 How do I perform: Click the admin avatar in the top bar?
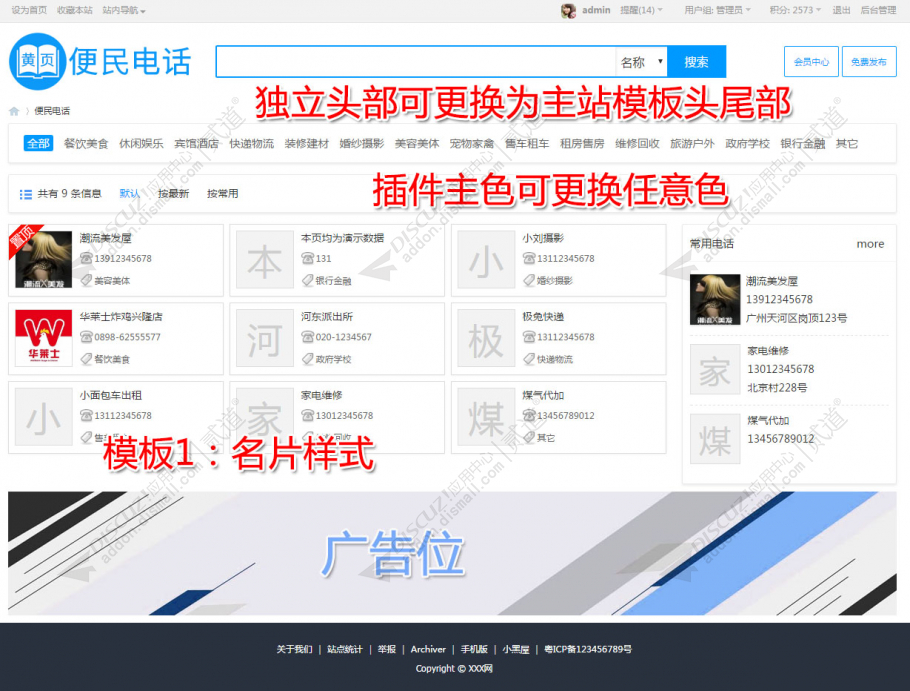[x=568, y=11]
